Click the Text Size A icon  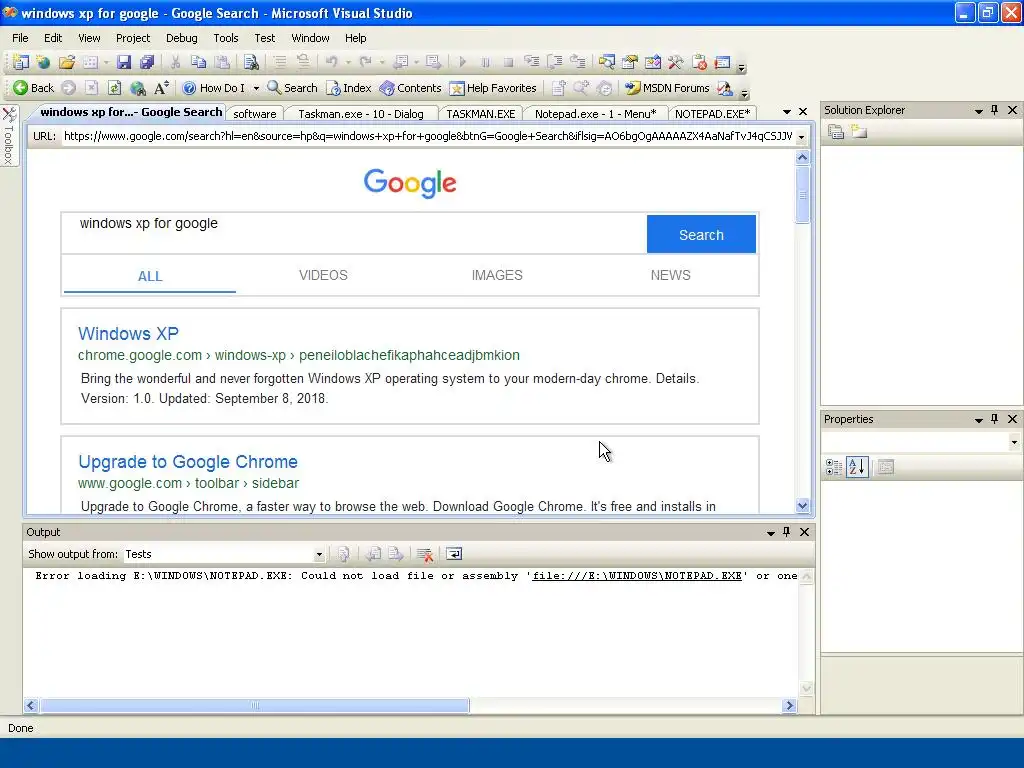click(x=161, y=88)
